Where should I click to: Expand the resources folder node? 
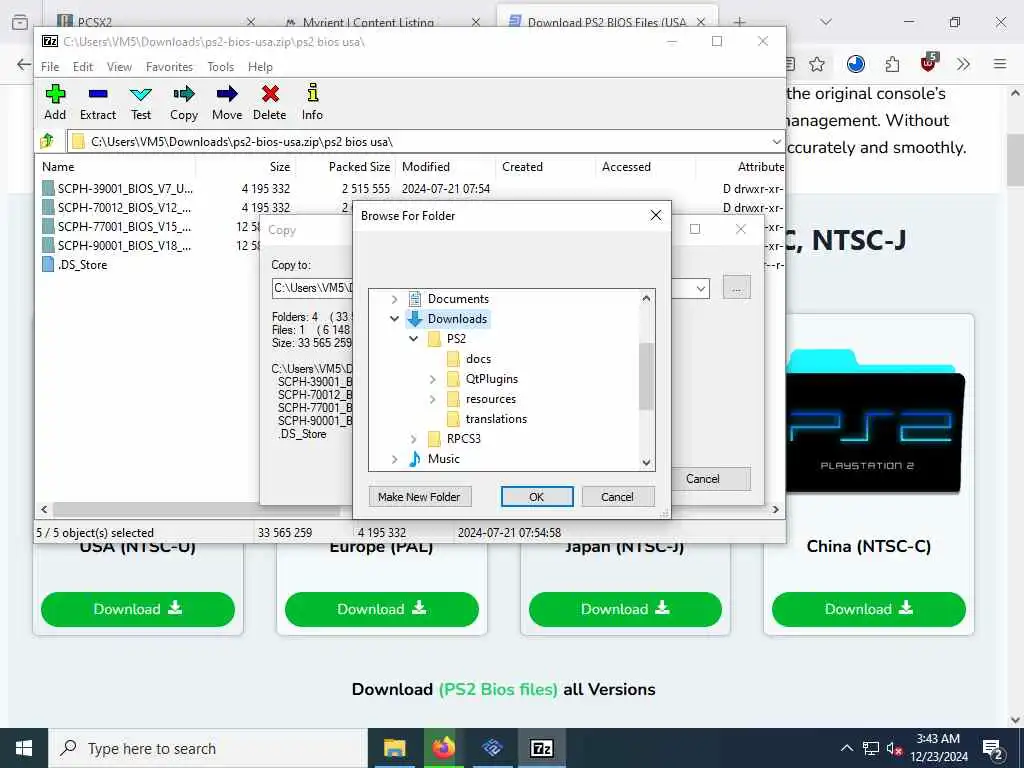(432, 399)
